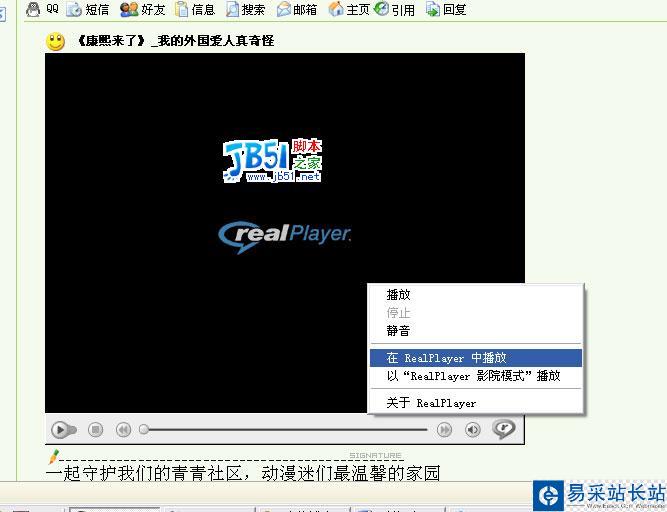Choose 以 RealPlayer 影院模式 播放
This screenshot has width=667, height=512.
pyautogui.click(x=476, y=376)
